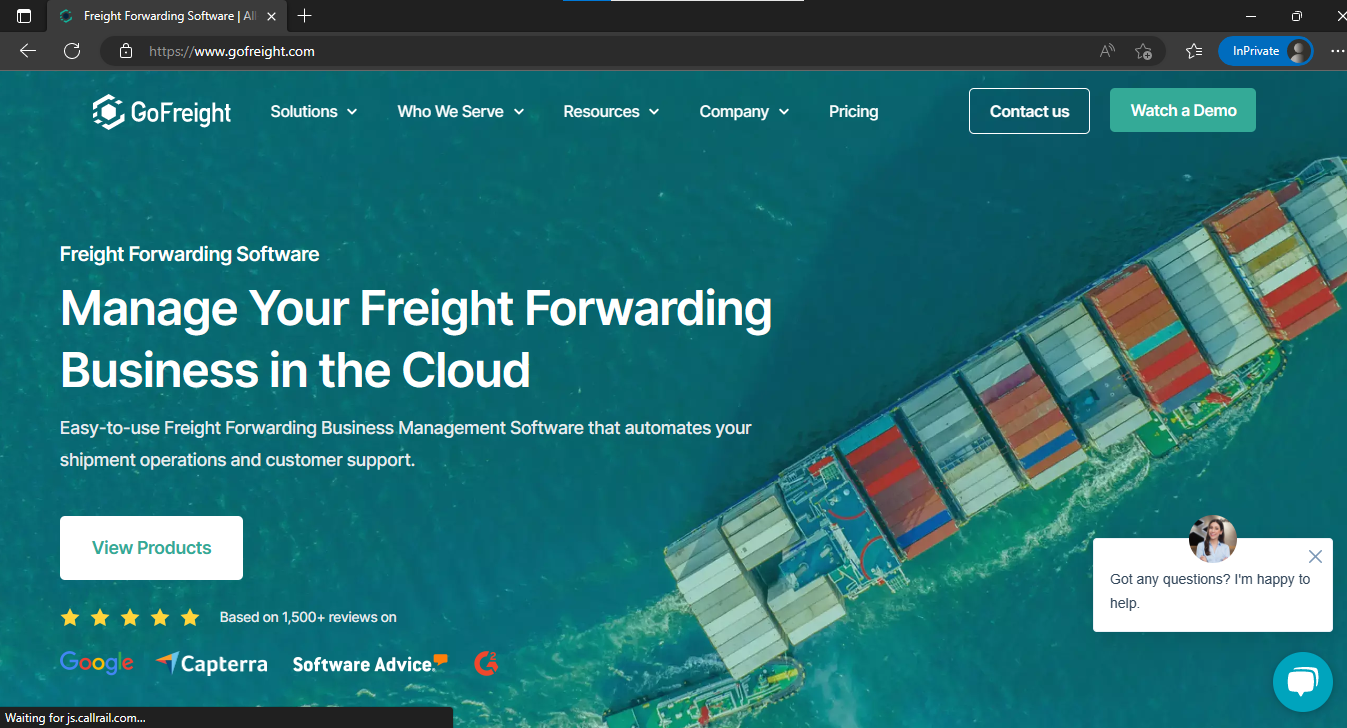Open the Company dropdown menu

(x=744, y=112)
